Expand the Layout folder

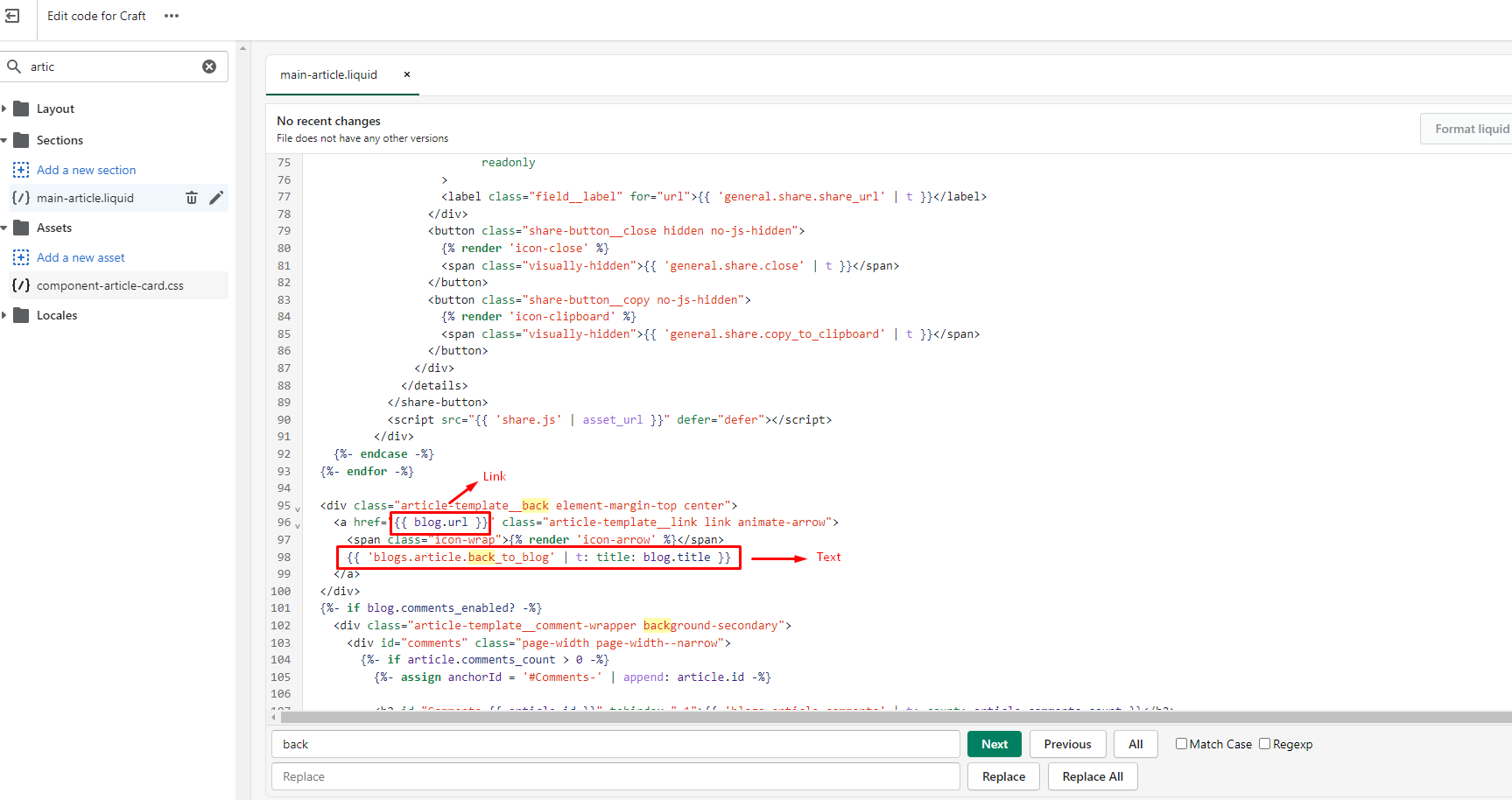coord(4,109)
